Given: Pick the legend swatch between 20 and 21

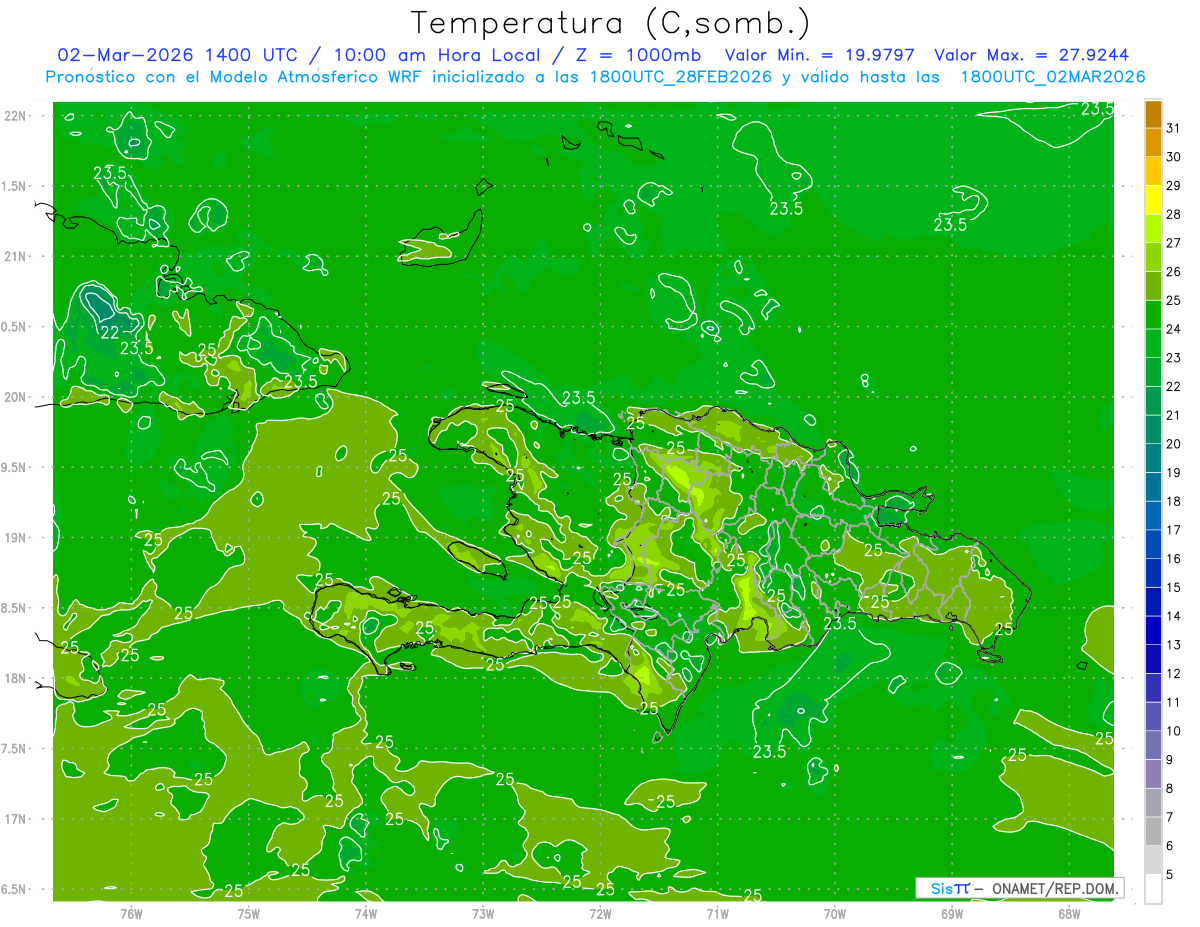Looking at the screenshot, I should point(1153,429).
